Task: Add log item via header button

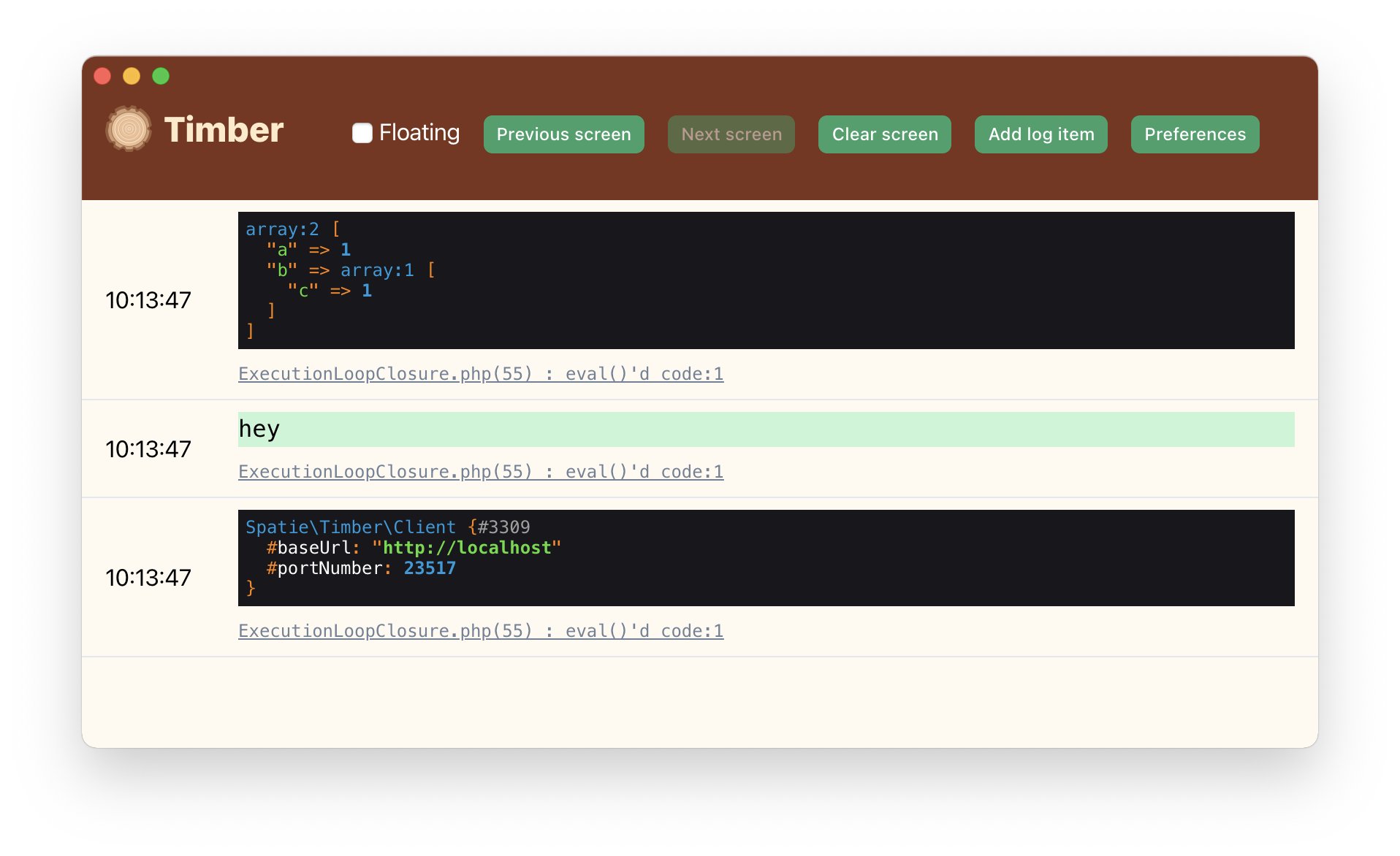Action: (1041, 134)
